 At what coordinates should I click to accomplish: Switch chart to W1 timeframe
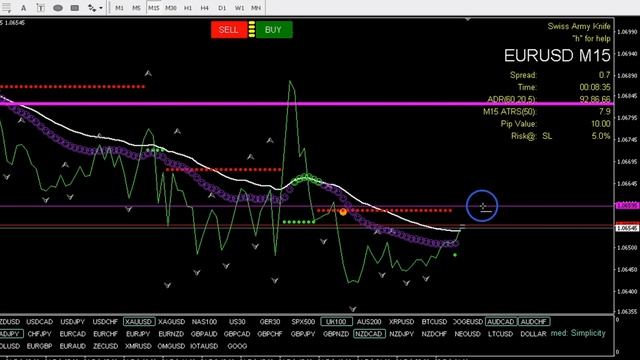(239, 8)
